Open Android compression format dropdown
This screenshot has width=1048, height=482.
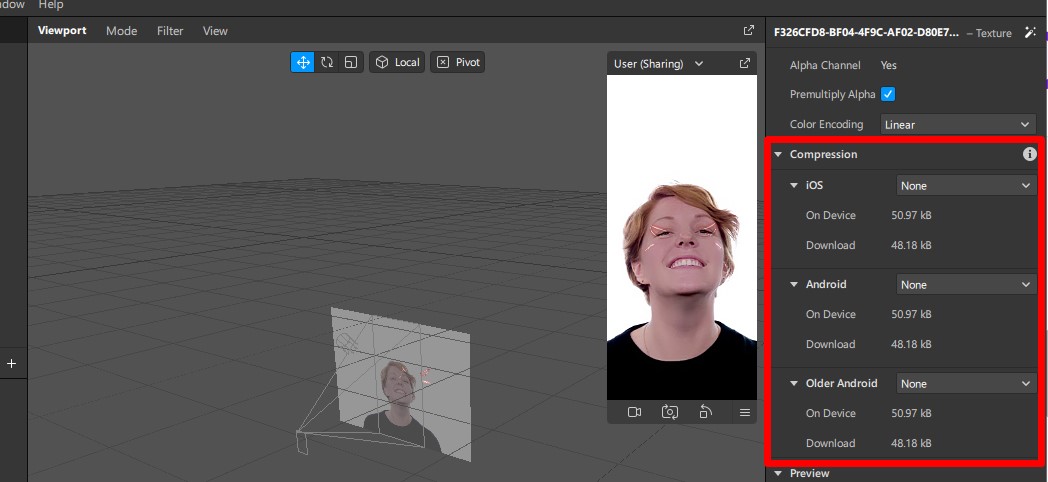tap(966, 285)
